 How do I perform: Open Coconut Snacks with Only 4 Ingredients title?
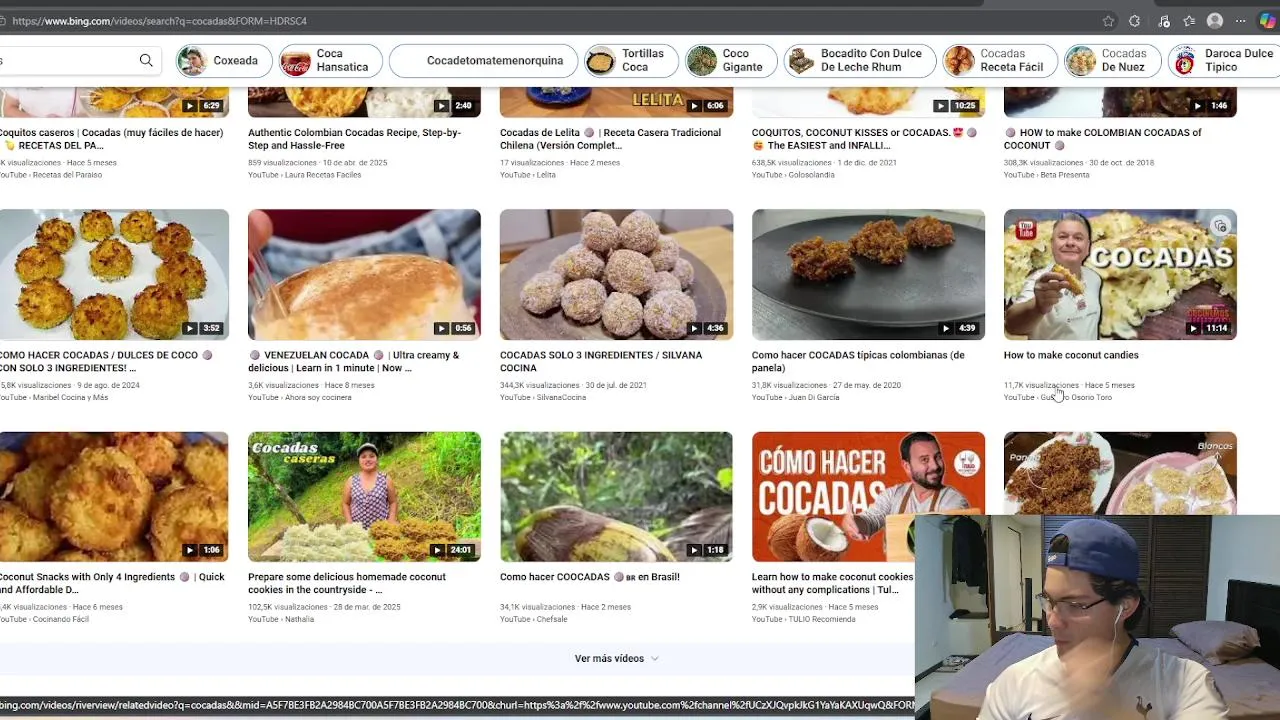[x=112, y=583]
